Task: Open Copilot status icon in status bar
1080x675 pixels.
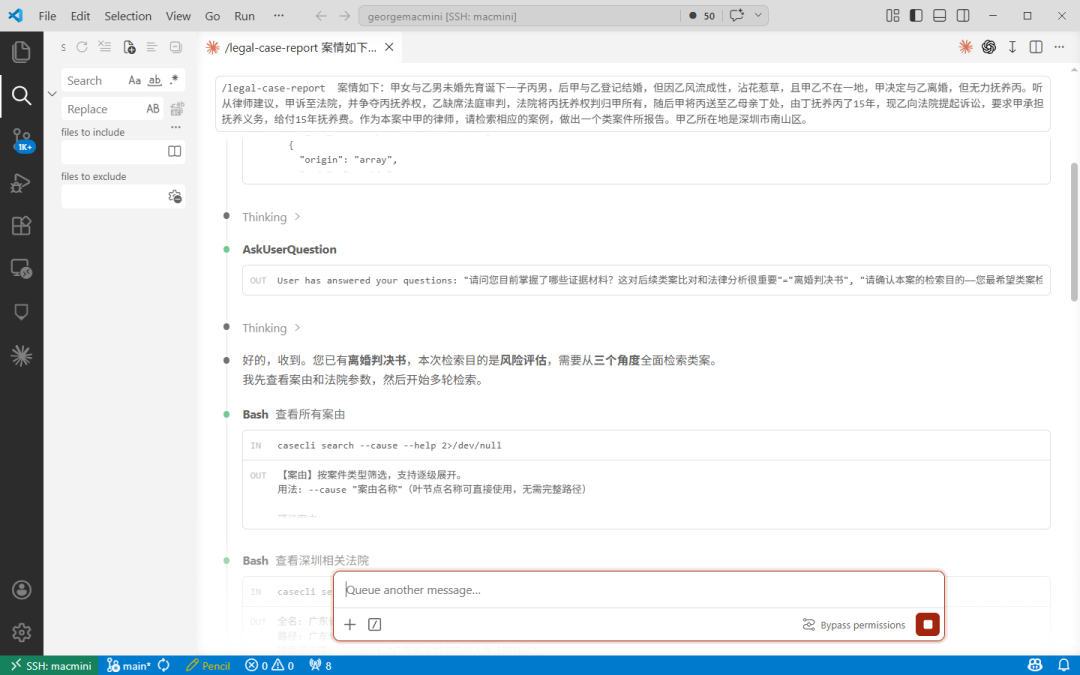Action: click(1035, 665)
